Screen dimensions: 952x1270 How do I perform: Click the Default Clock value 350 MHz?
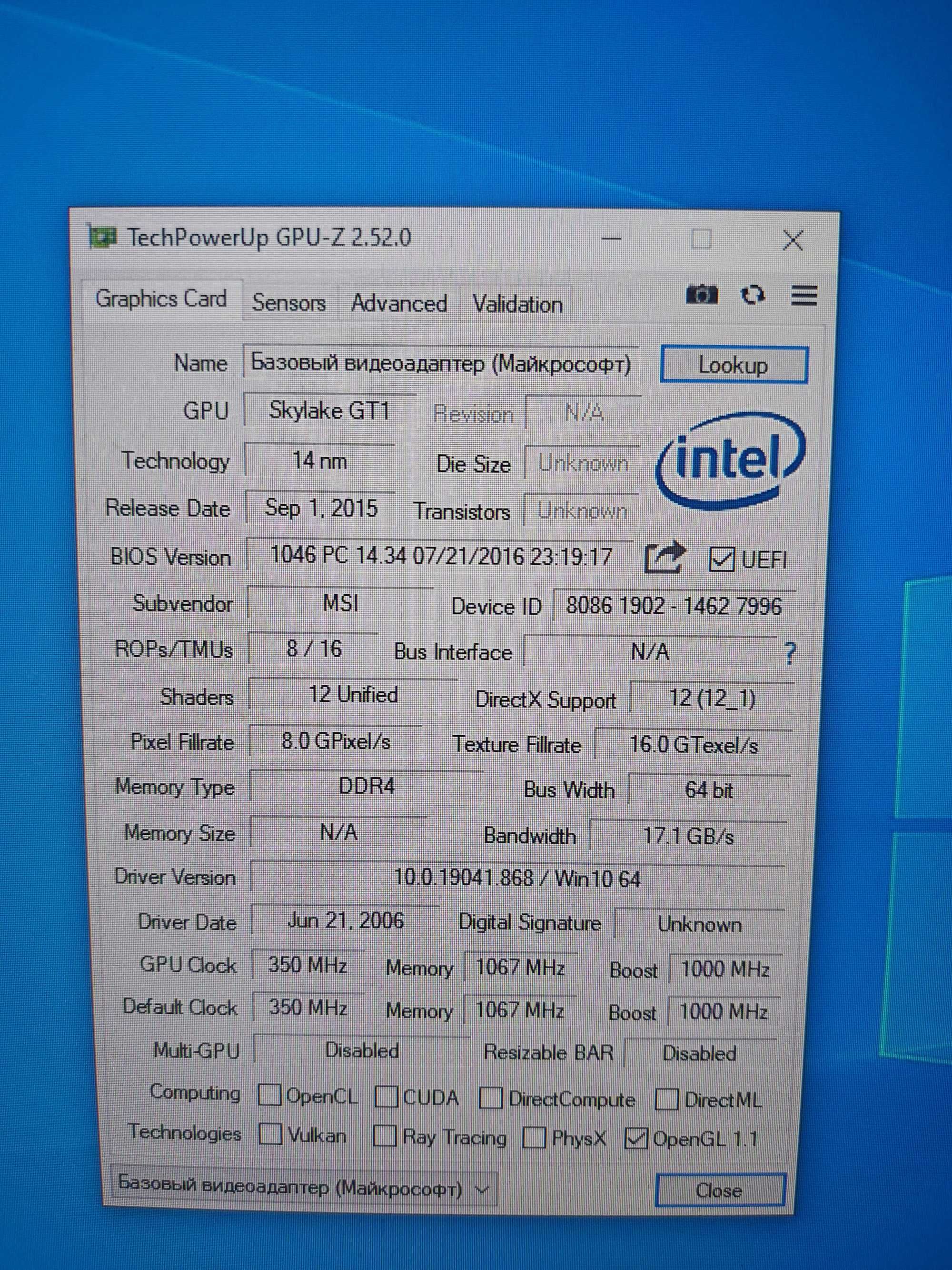pos(308,1008)
